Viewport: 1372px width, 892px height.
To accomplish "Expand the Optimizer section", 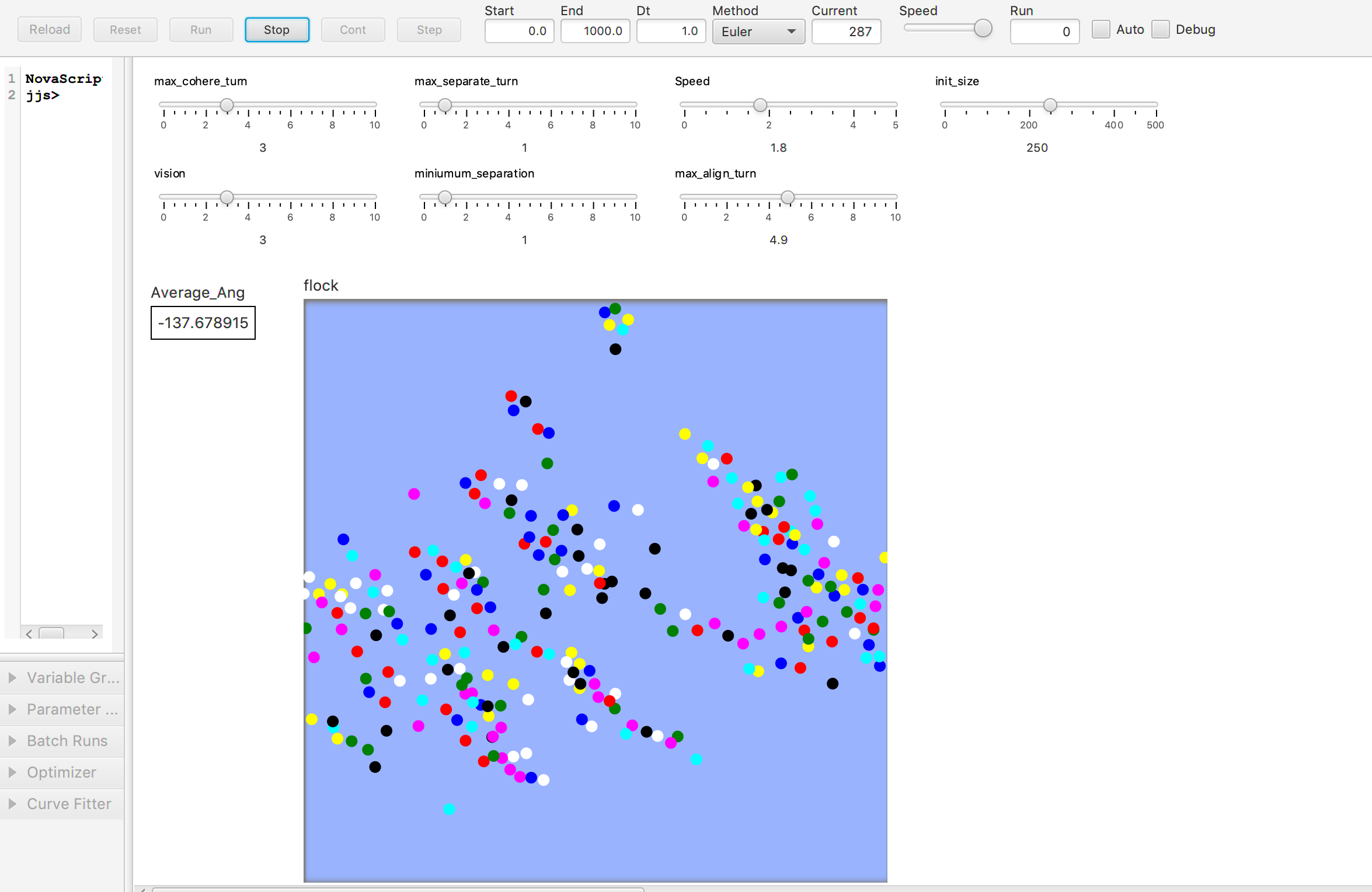I will point(62,772).
